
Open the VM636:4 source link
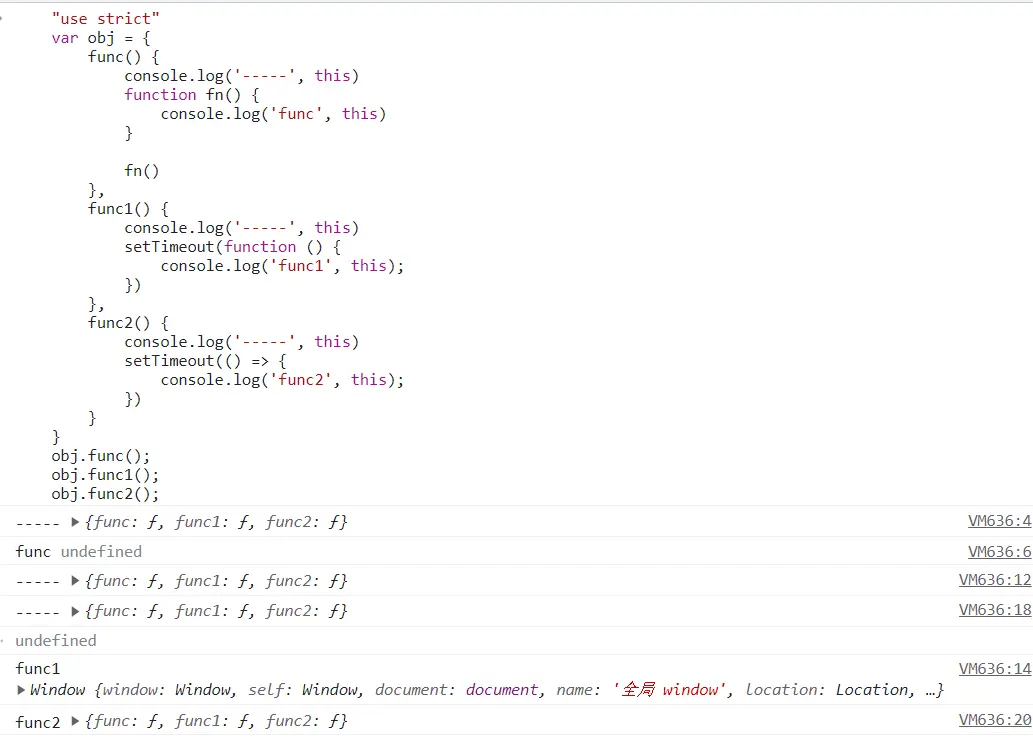(998, 521)
